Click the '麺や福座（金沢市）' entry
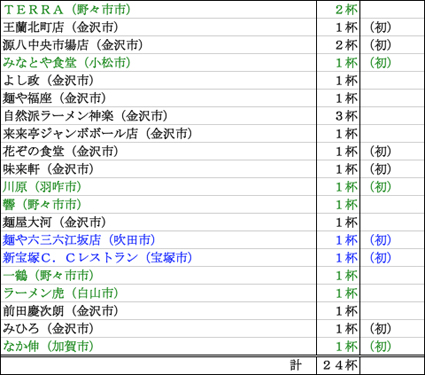Image resolution: width=425 pixels, height=375 pixels. pos(55,98)
